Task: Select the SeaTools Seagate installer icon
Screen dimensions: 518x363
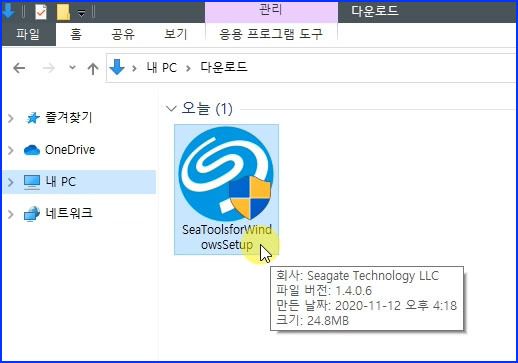Action: coord(226,174)
